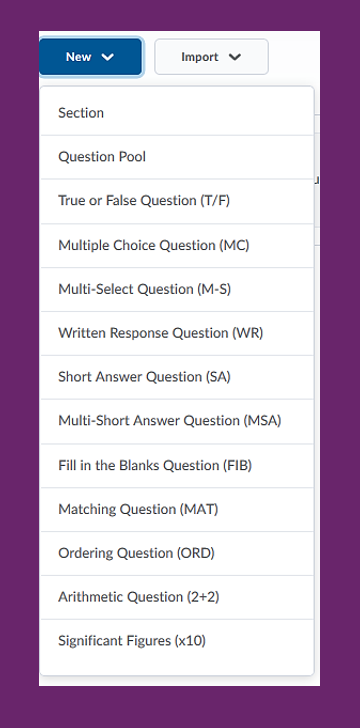The image size is (360, 728).
Task: Click the chevron icon on Import button
Action: tap(235, 57)
